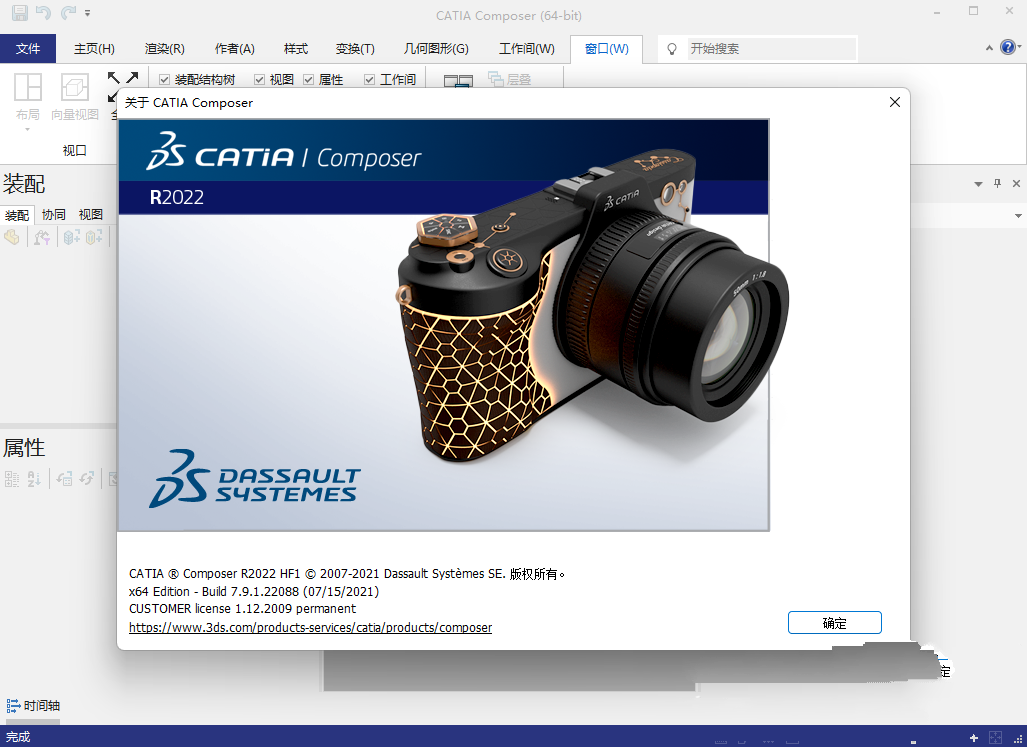Screen dimensions: 1027x747
Task: Select the 窗口(W) ribbon tab
Action: pyautogui.click(x=607, y=48)
